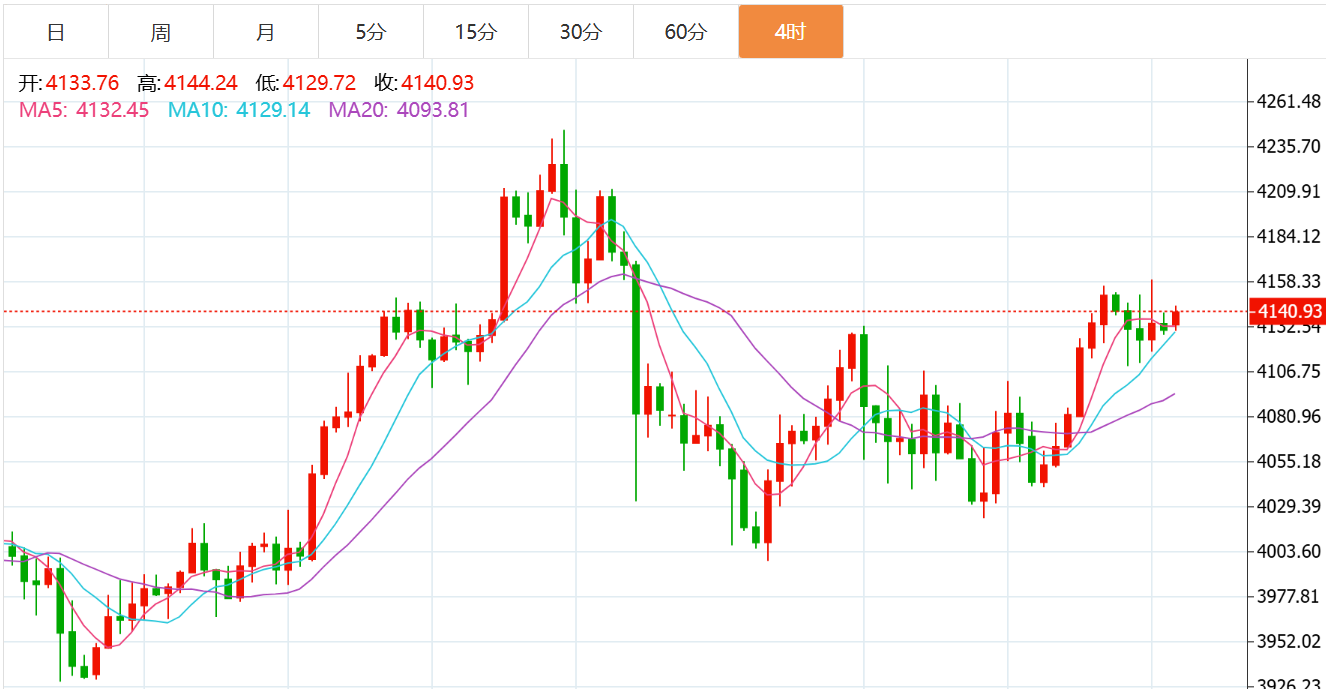Switch to the 日 daily chart tab
1326x689 pixels.
coord(56,32)
